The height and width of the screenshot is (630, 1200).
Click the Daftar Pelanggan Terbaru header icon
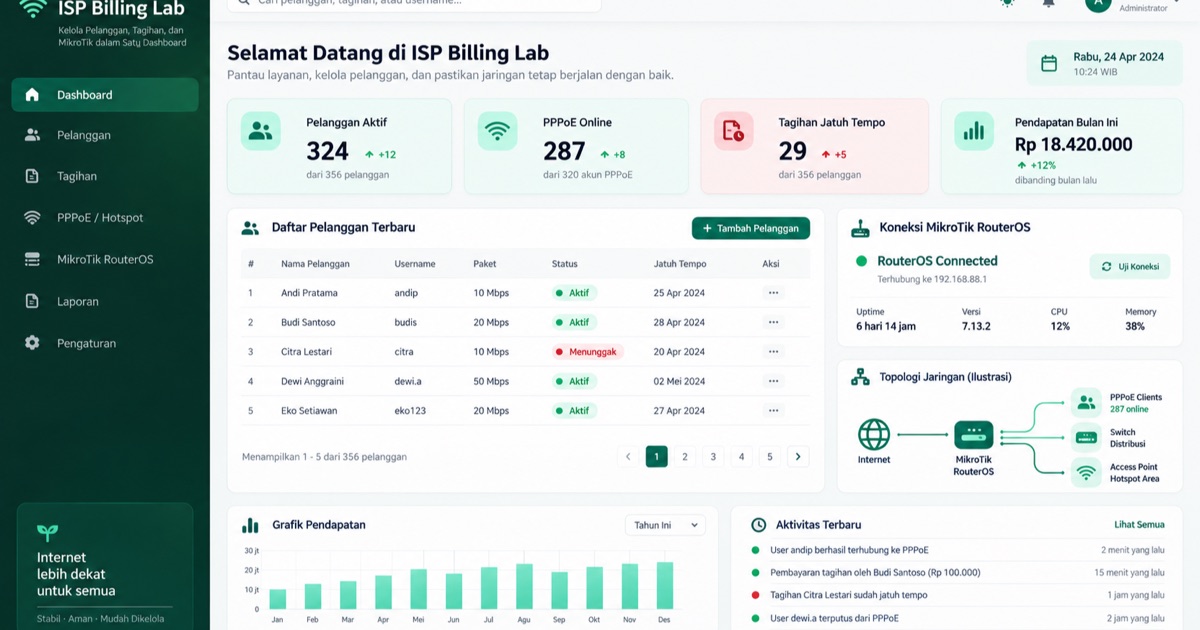click(250, 228)
